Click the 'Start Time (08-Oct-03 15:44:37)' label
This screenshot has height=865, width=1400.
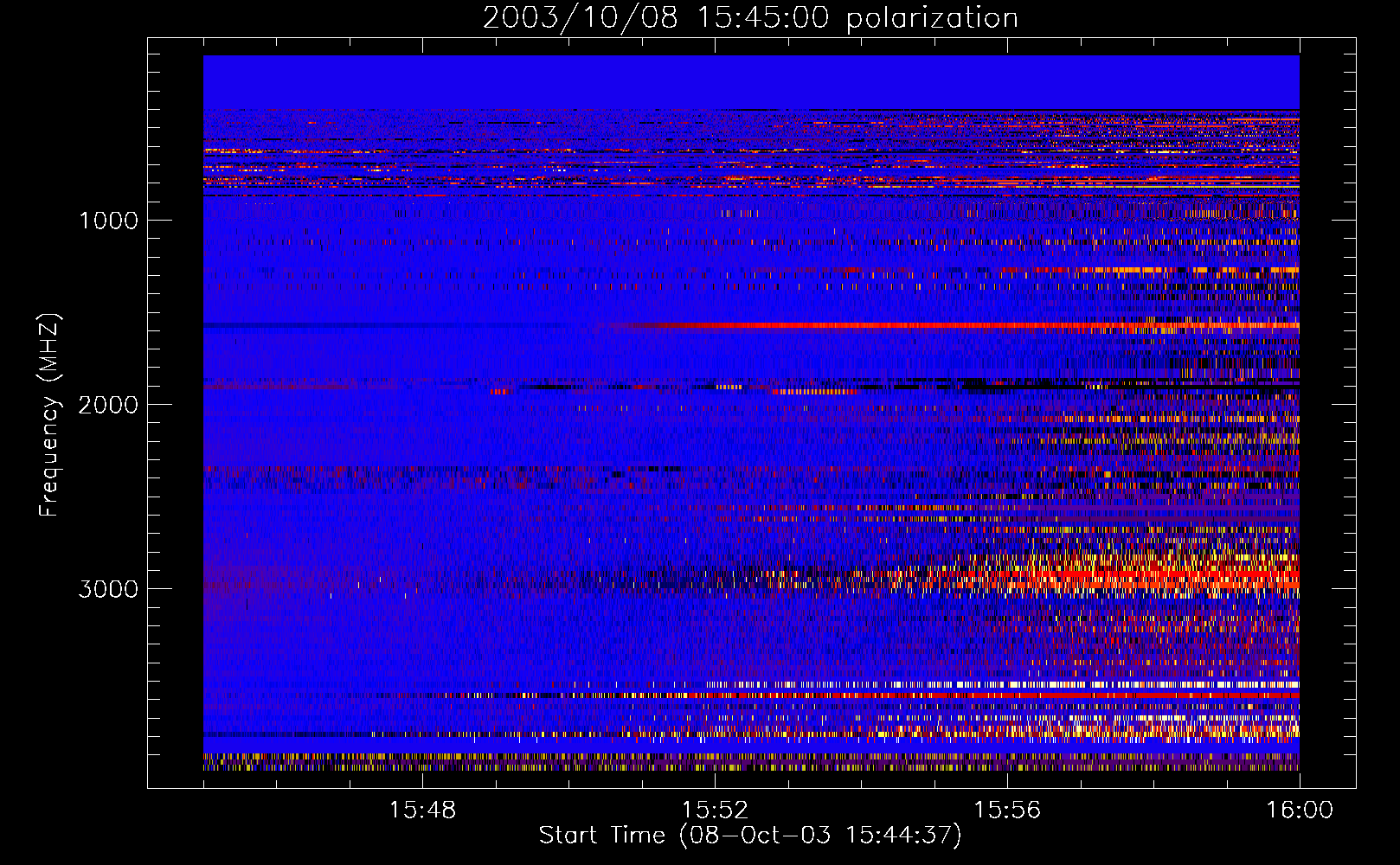coord(750,836)
